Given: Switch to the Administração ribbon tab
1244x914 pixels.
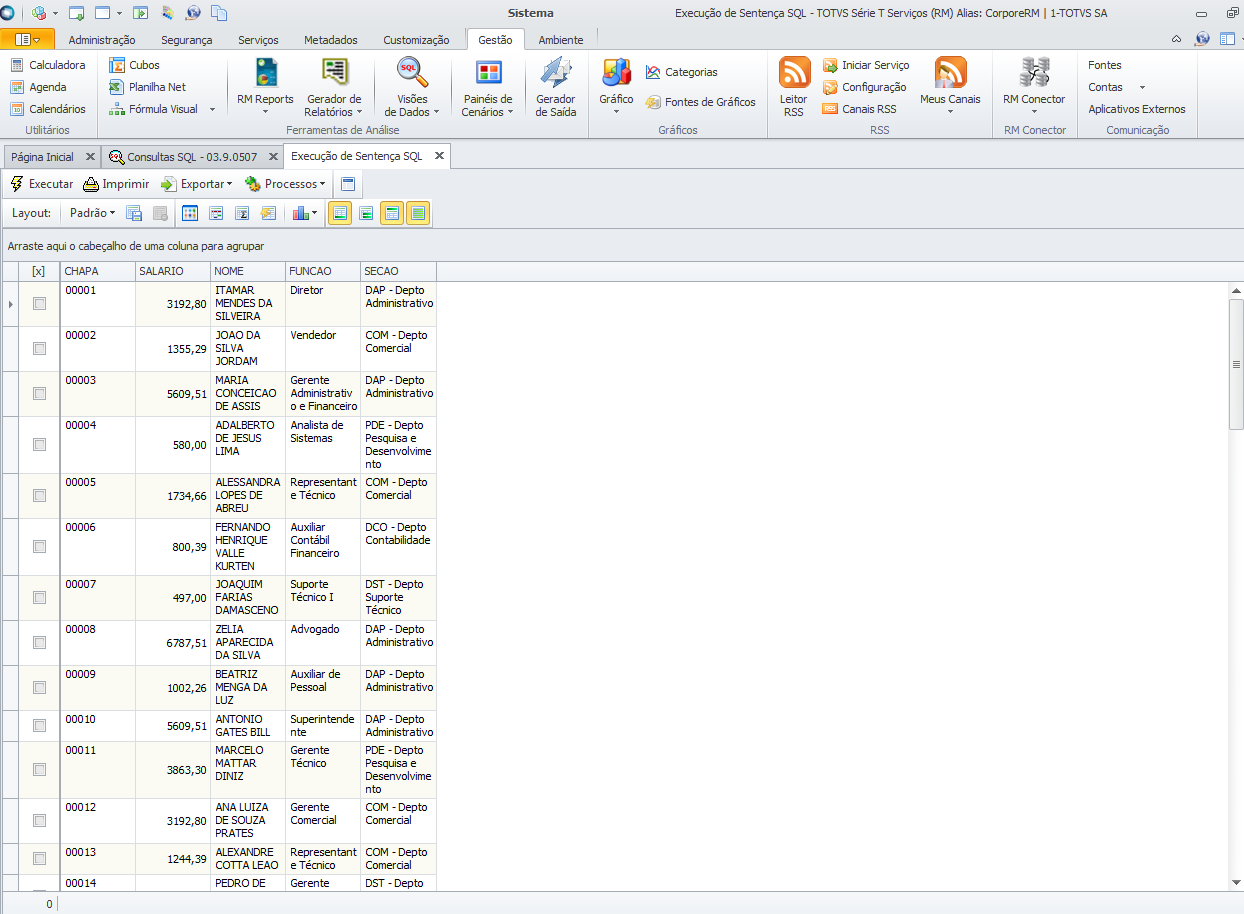Looking at the screenshot, I should (102, 40).
